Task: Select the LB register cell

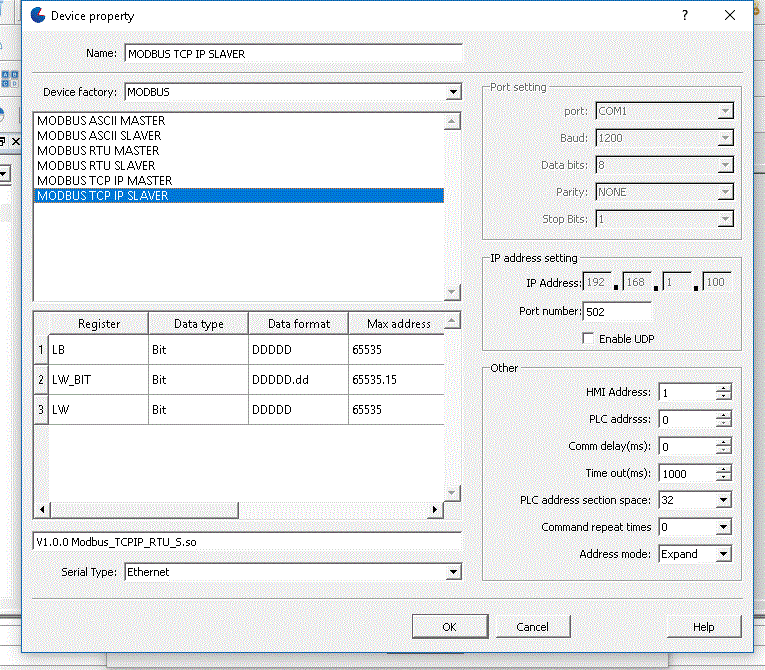Action: point(99,349)
